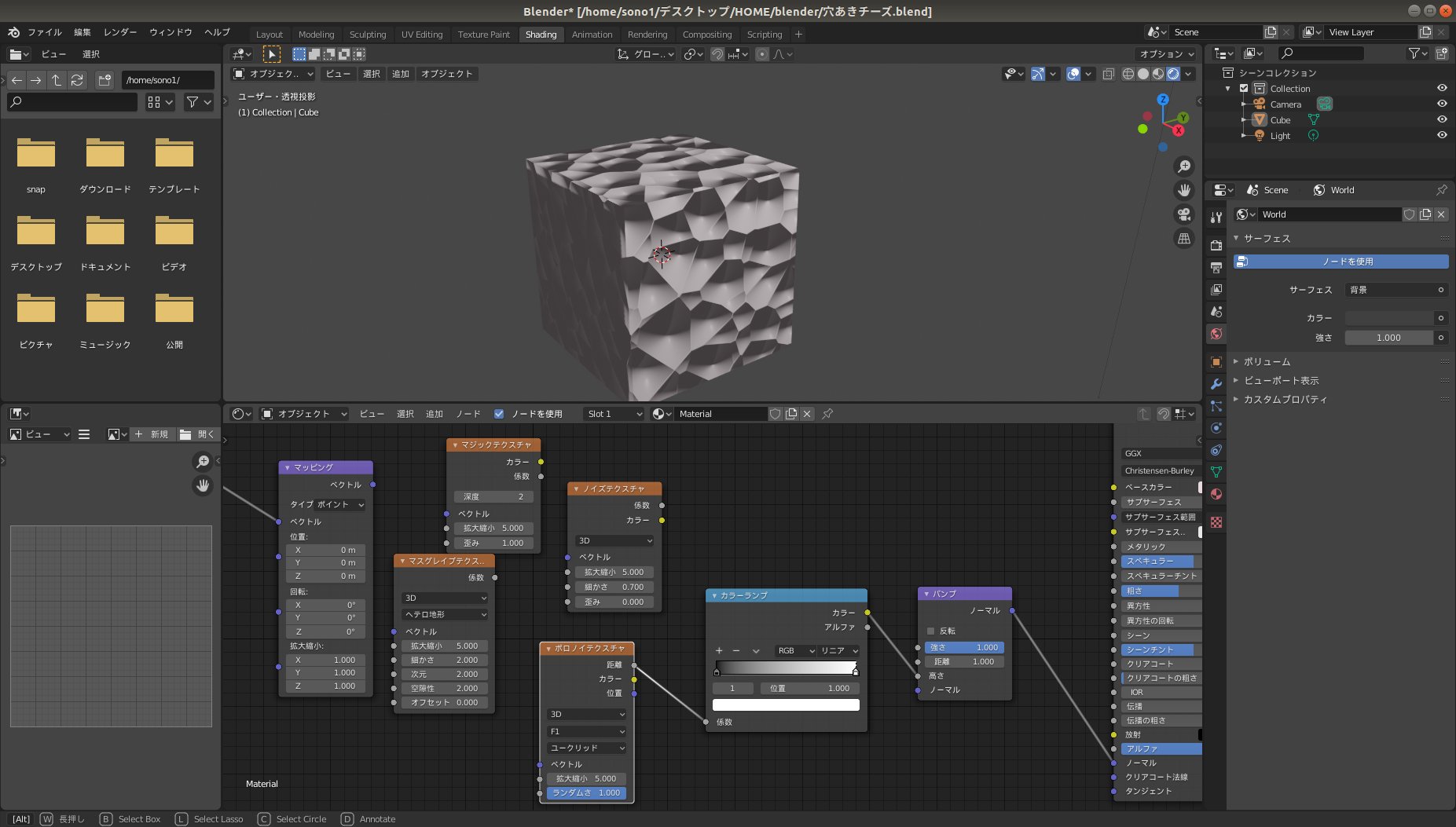
Task: Open the Particles properties icon
Action: coord(1216,406)
